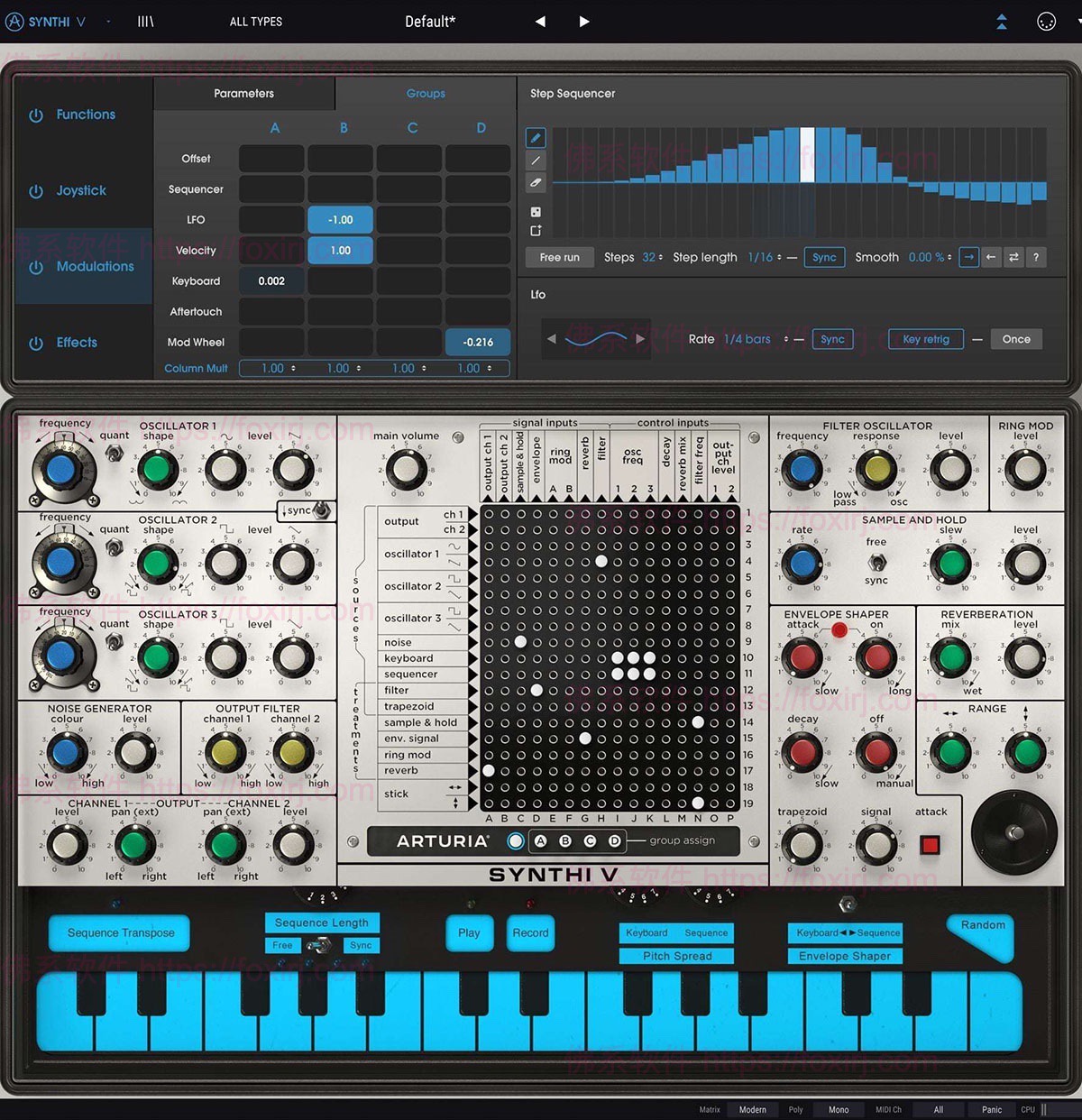Screen dimensions: 1082x1120
Task: Click the dice randomize icon in Step Sequencer
Action: 536,210
